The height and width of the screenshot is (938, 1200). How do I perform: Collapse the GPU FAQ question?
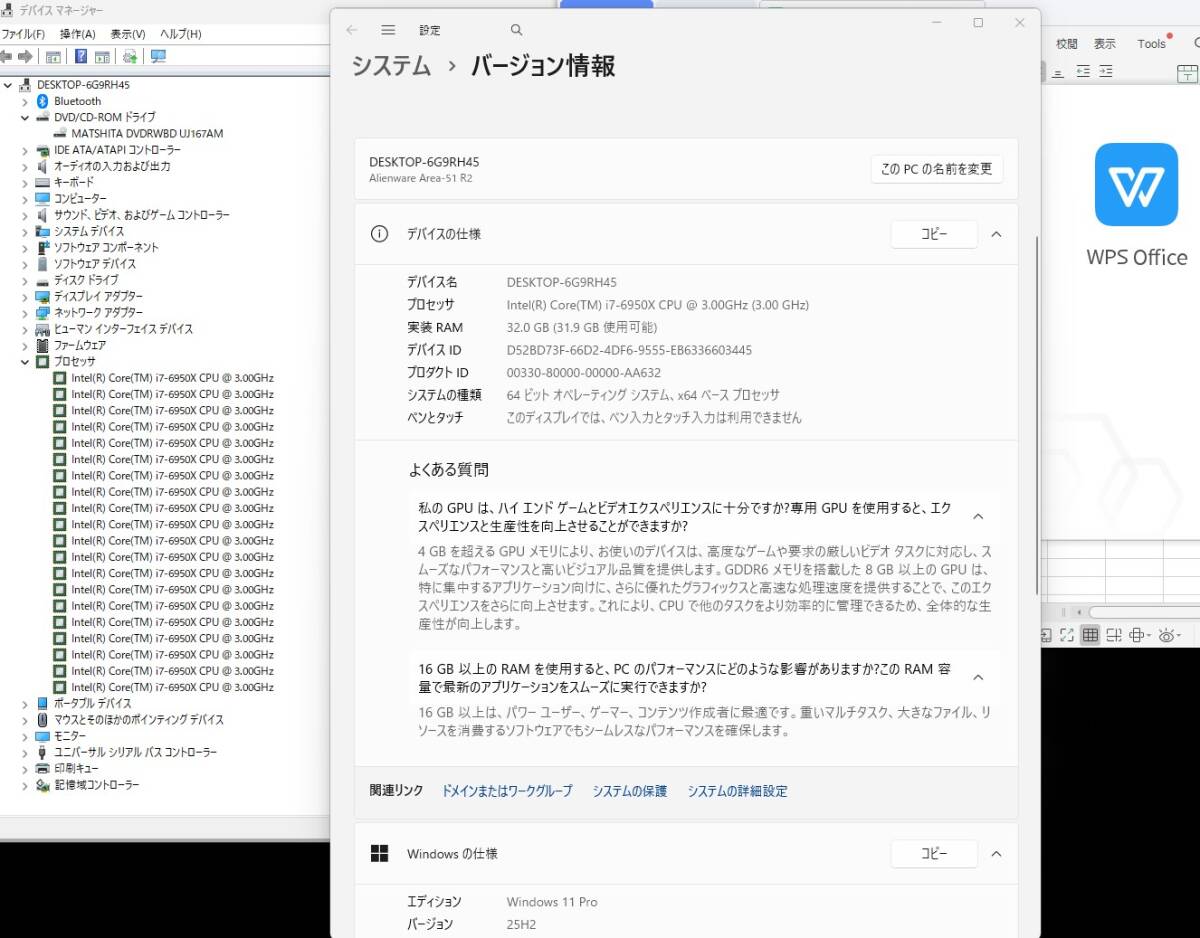point(978,516)
